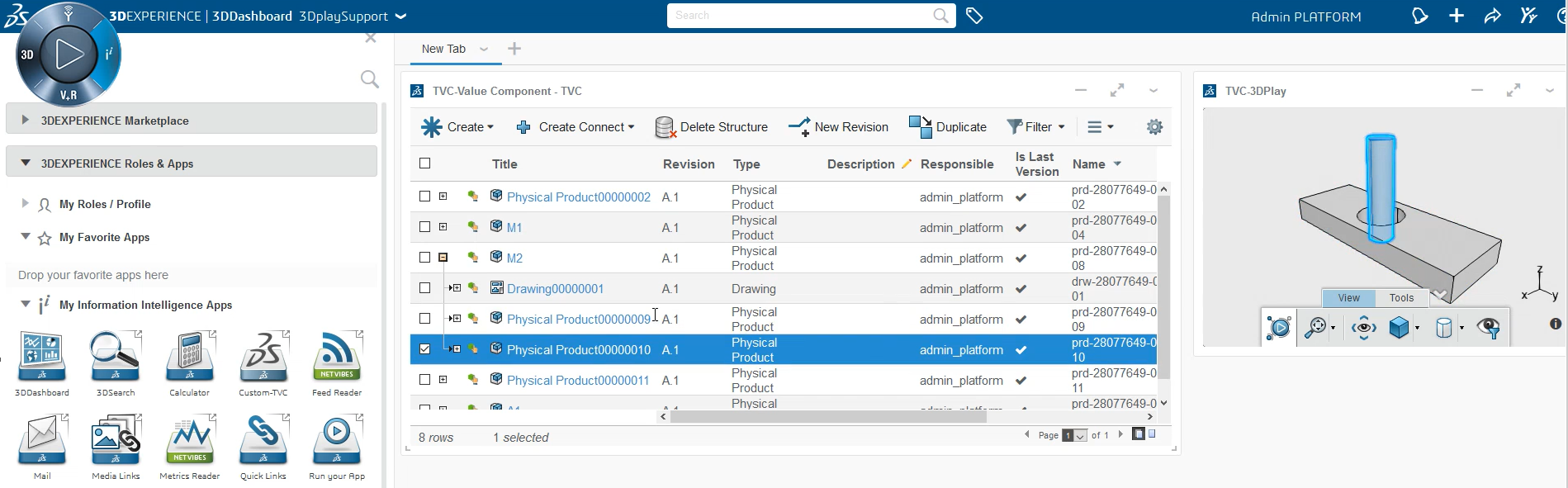Viewport: 1568px width, 488px height.
Task: Launch the 3DSearch app
Action: 116,358
